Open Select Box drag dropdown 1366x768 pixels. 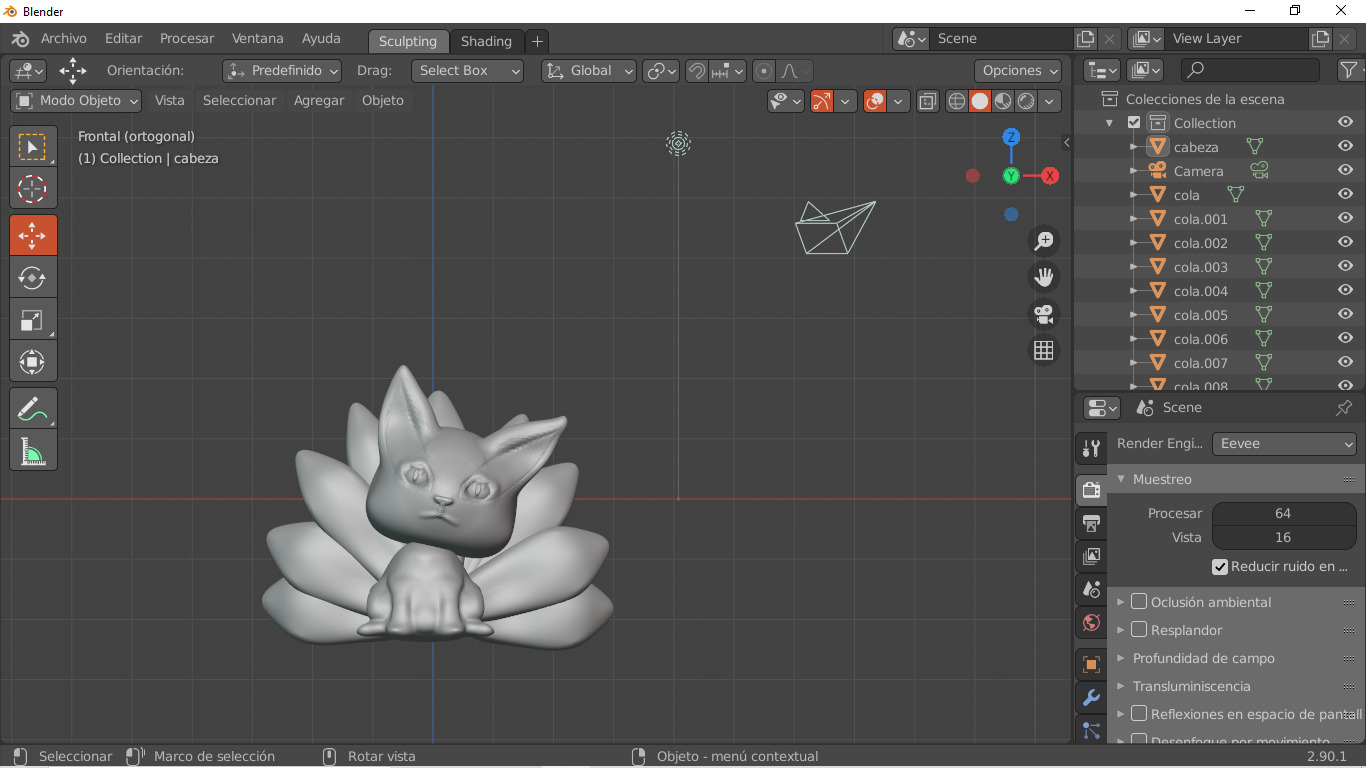click(x=467, y=71)
